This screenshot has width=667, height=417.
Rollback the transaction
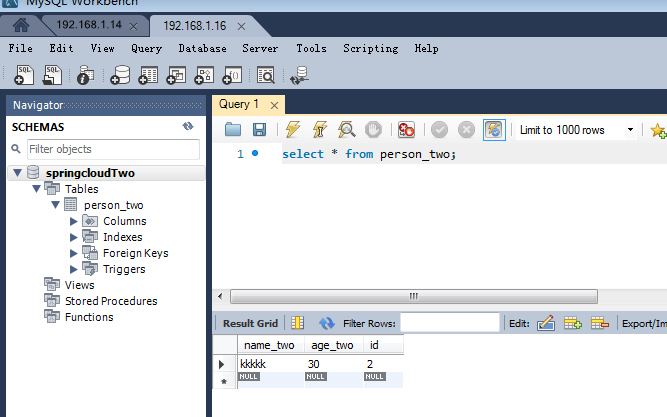point(466,129)
